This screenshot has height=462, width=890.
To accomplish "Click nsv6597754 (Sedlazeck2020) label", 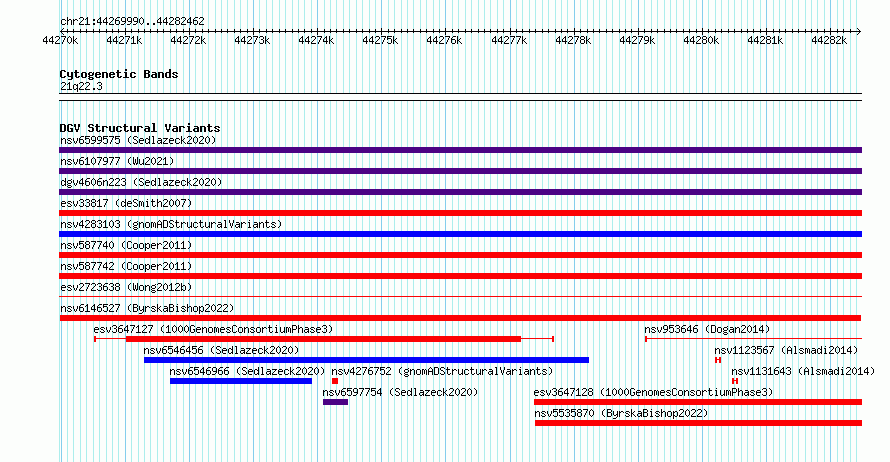I will [x=400, y=392].
